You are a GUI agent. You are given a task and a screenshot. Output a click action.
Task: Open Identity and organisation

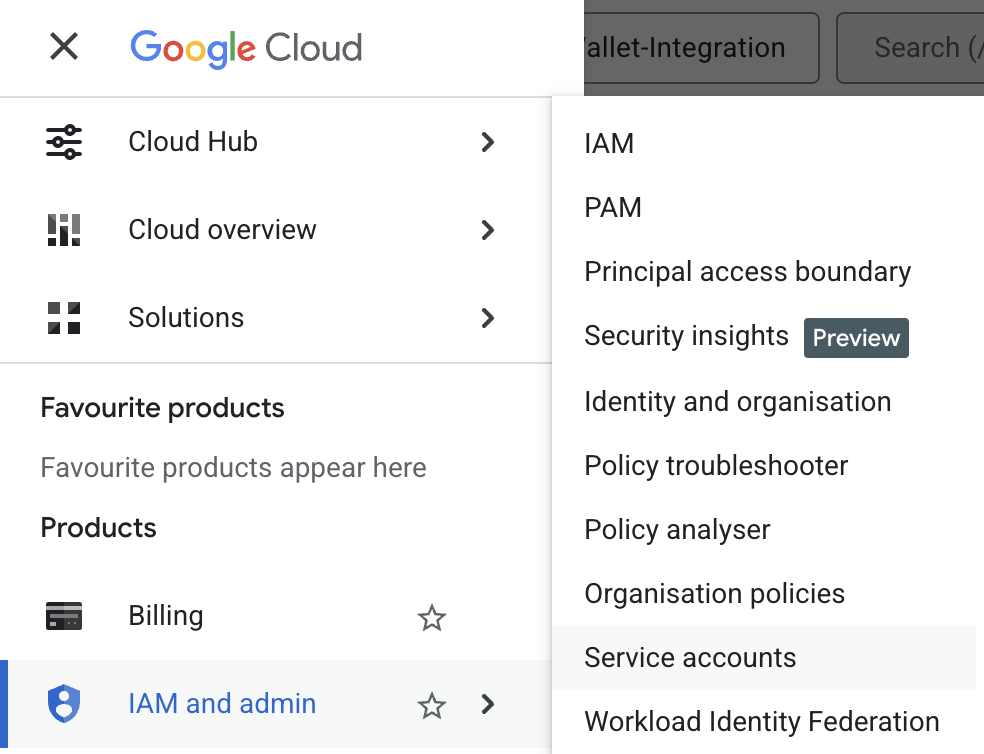[737, 402]
